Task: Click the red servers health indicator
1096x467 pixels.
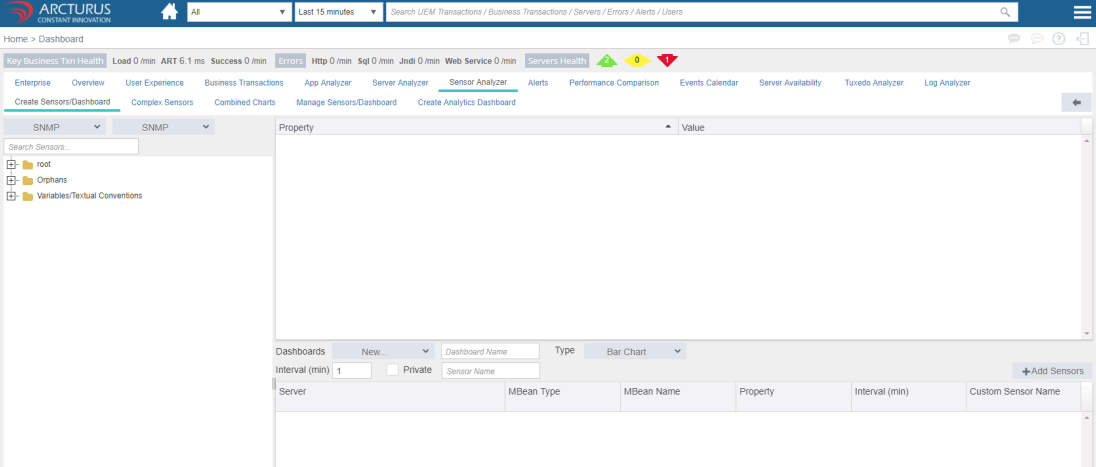Action: [x=667, y=61]
